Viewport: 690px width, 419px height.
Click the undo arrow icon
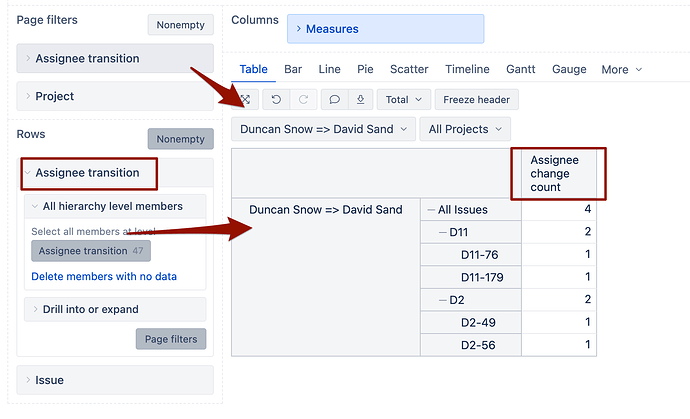(x=277, y=100)
